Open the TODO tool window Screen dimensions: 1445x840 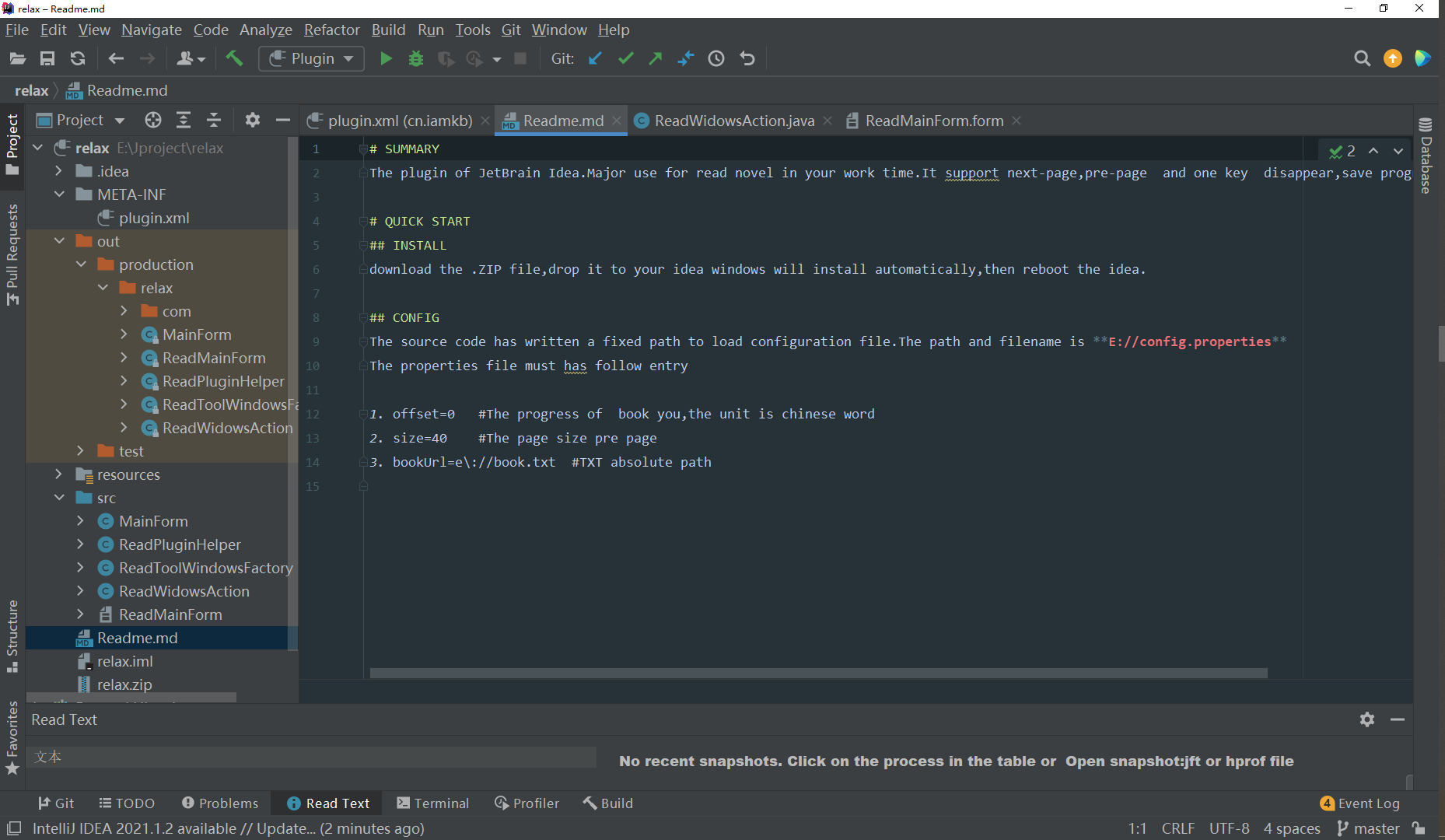tap(127, 803)
